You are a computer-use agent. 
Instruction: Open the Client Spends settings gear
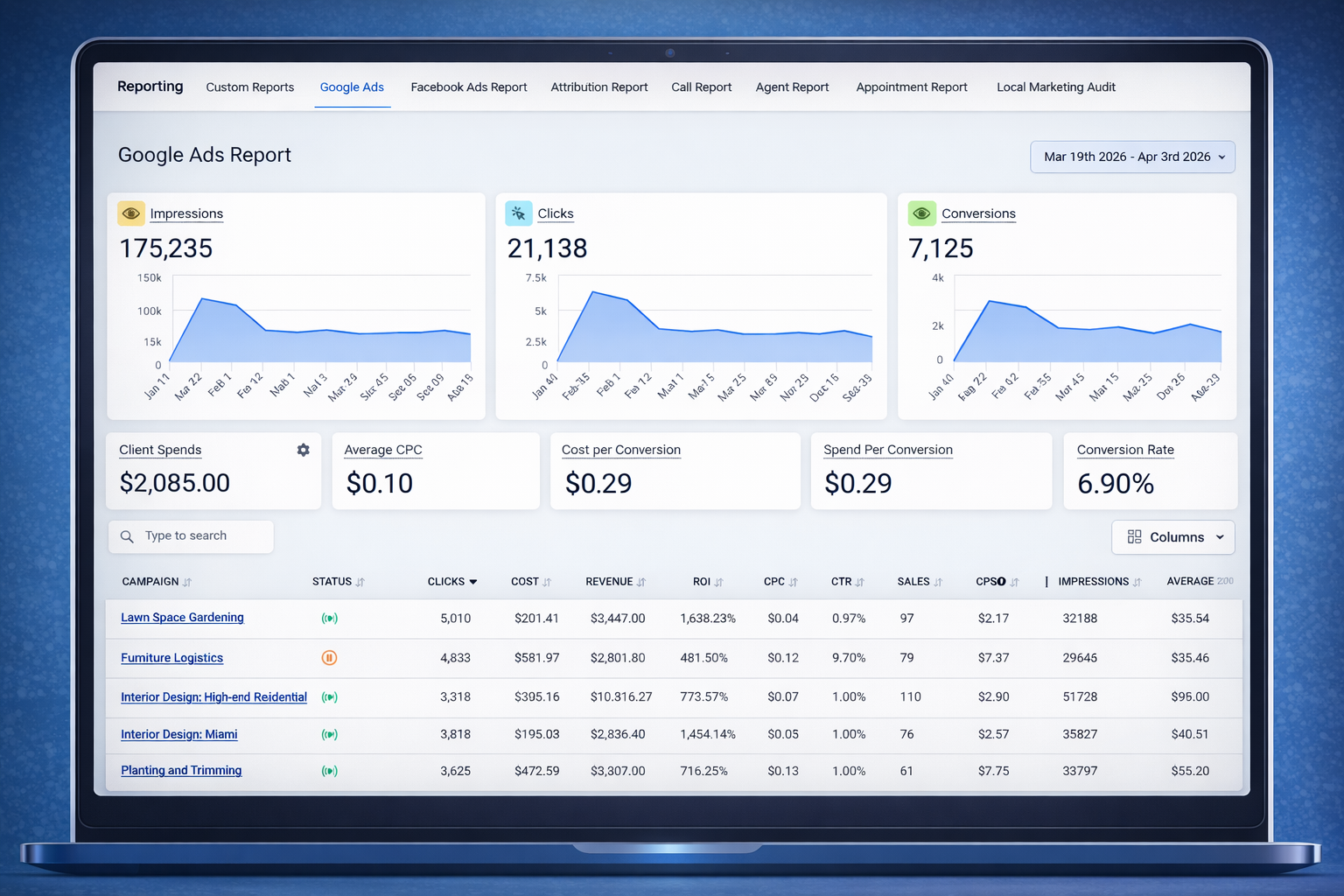(x=303, y=449)
